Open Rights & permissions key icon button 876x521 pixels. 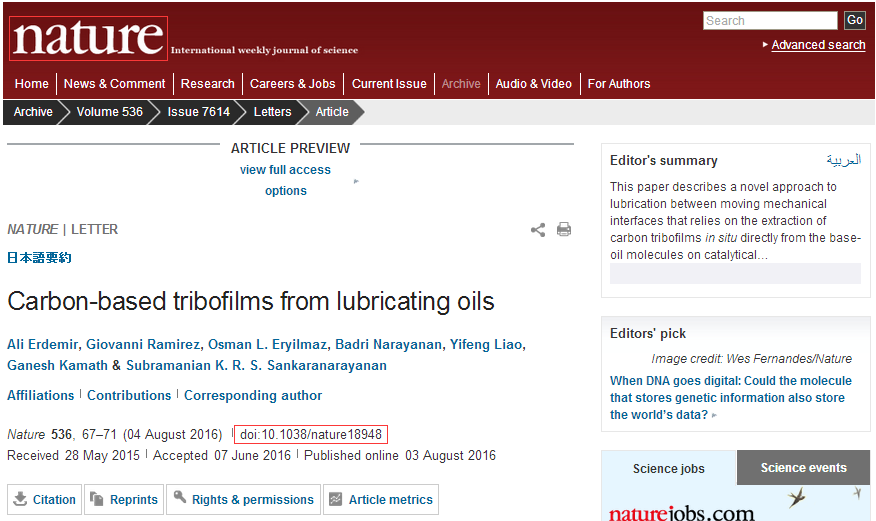point(244,499)
